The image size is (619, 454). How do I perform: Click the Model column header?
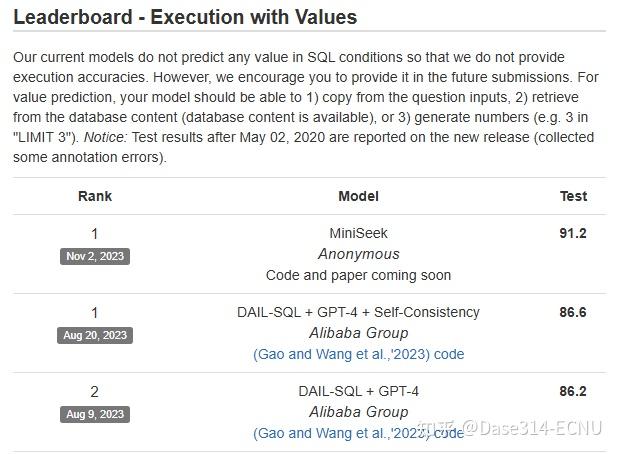pos(358,196)
